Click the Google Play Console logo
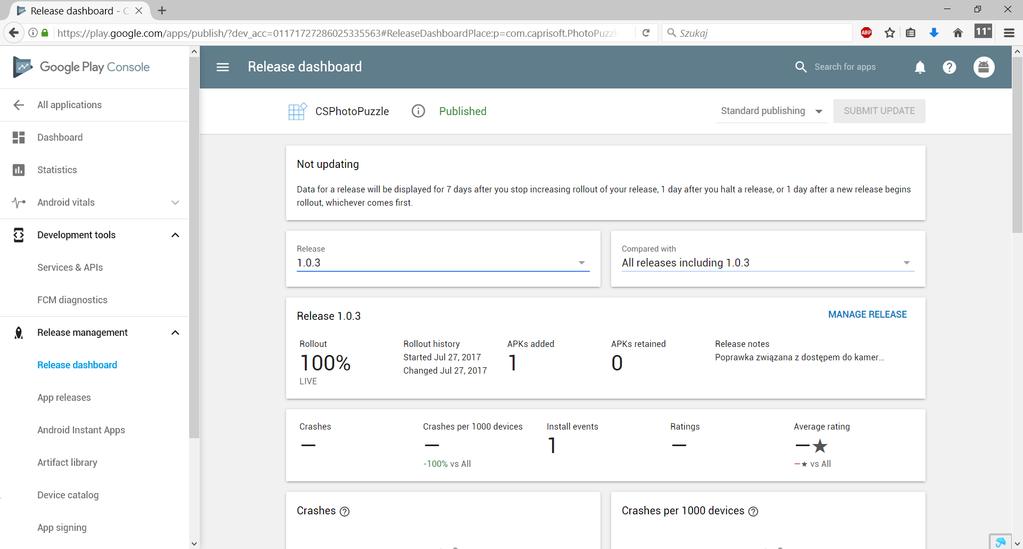This screenshot has width=1023, height=549. pyautogui.click(x=82, y=67)
